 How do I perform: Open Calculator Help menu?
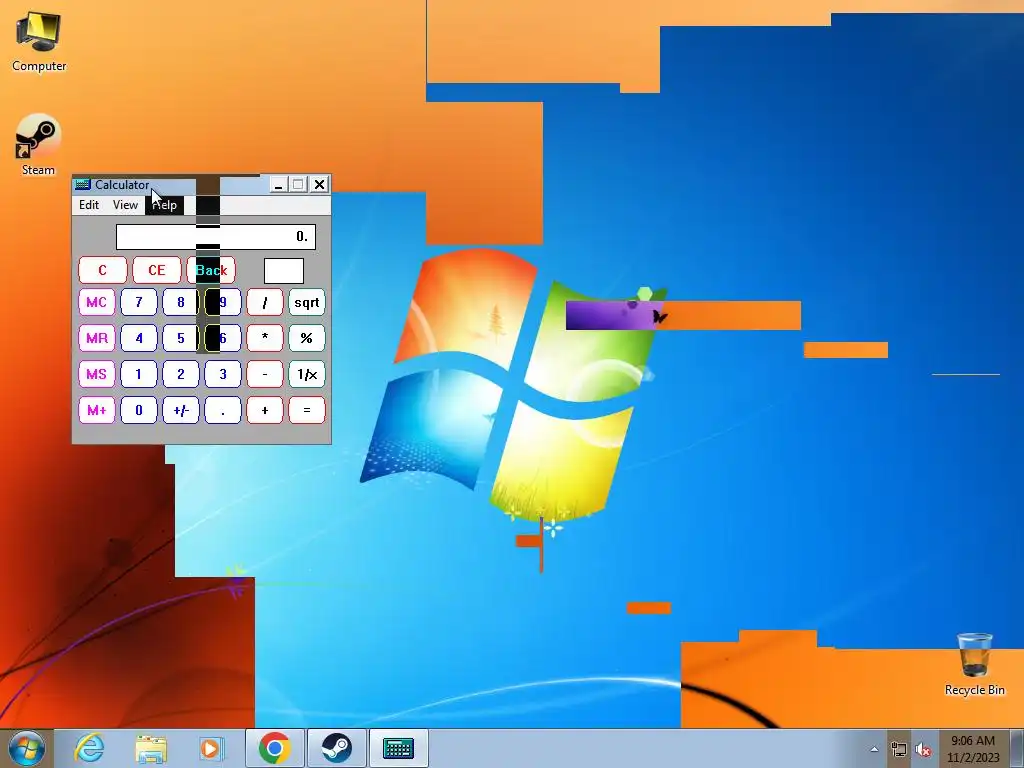[x=165, y=205]
